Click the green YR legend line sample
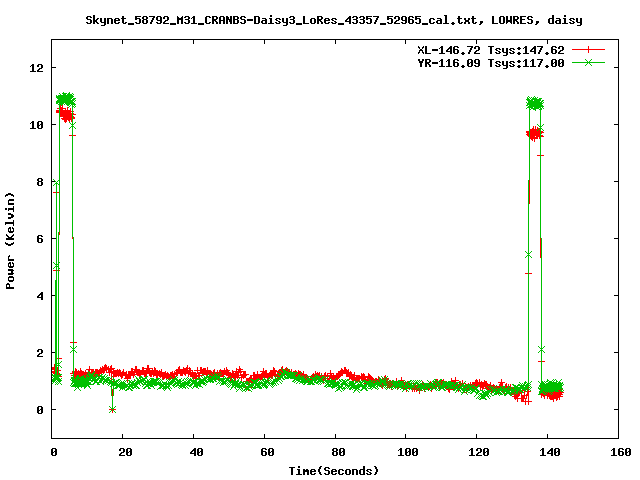This screenshot has width=640, height=480. pos(588,62)
